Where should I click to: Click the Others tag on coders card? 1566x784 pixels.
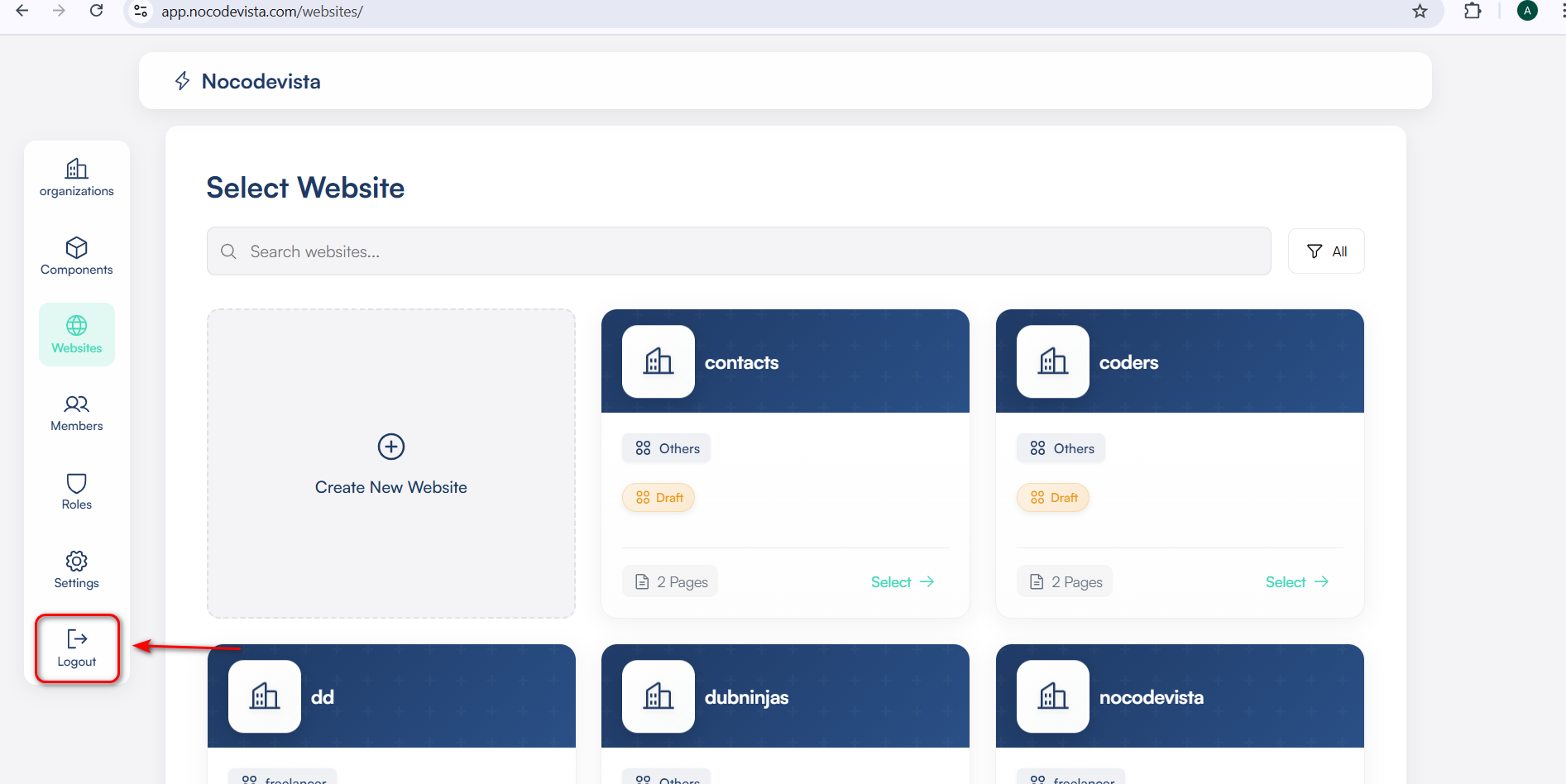(1061, 448)
